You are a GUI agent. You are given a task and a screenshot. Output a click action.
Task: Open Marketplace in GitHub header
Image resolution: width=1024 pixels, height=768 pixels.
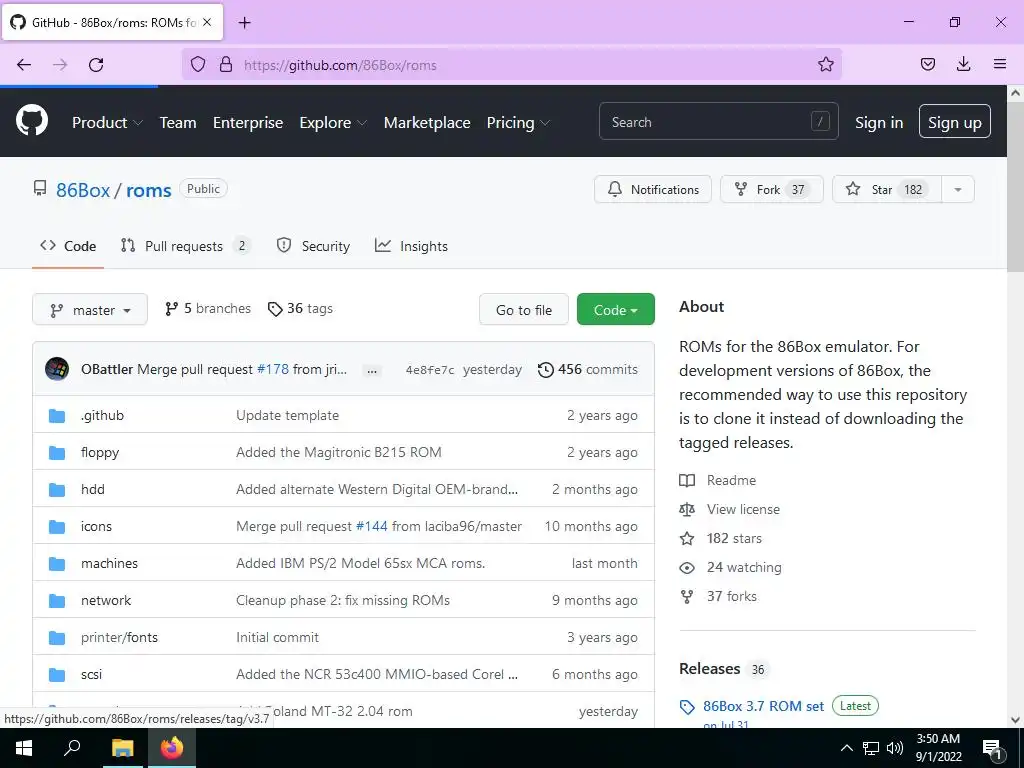click(427, 122)
